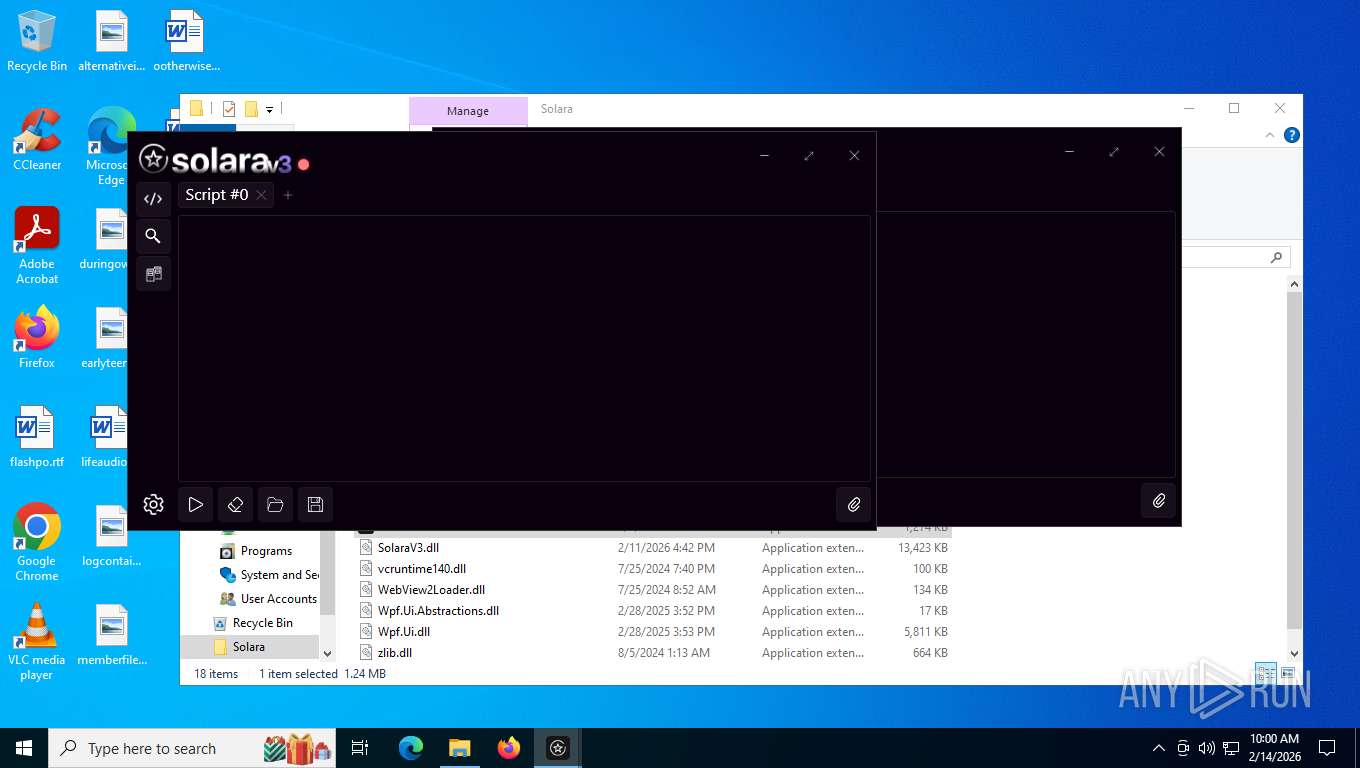Open notification center icon
The width and height of the screenshot is (1360, 768).
click(1327, 748)
